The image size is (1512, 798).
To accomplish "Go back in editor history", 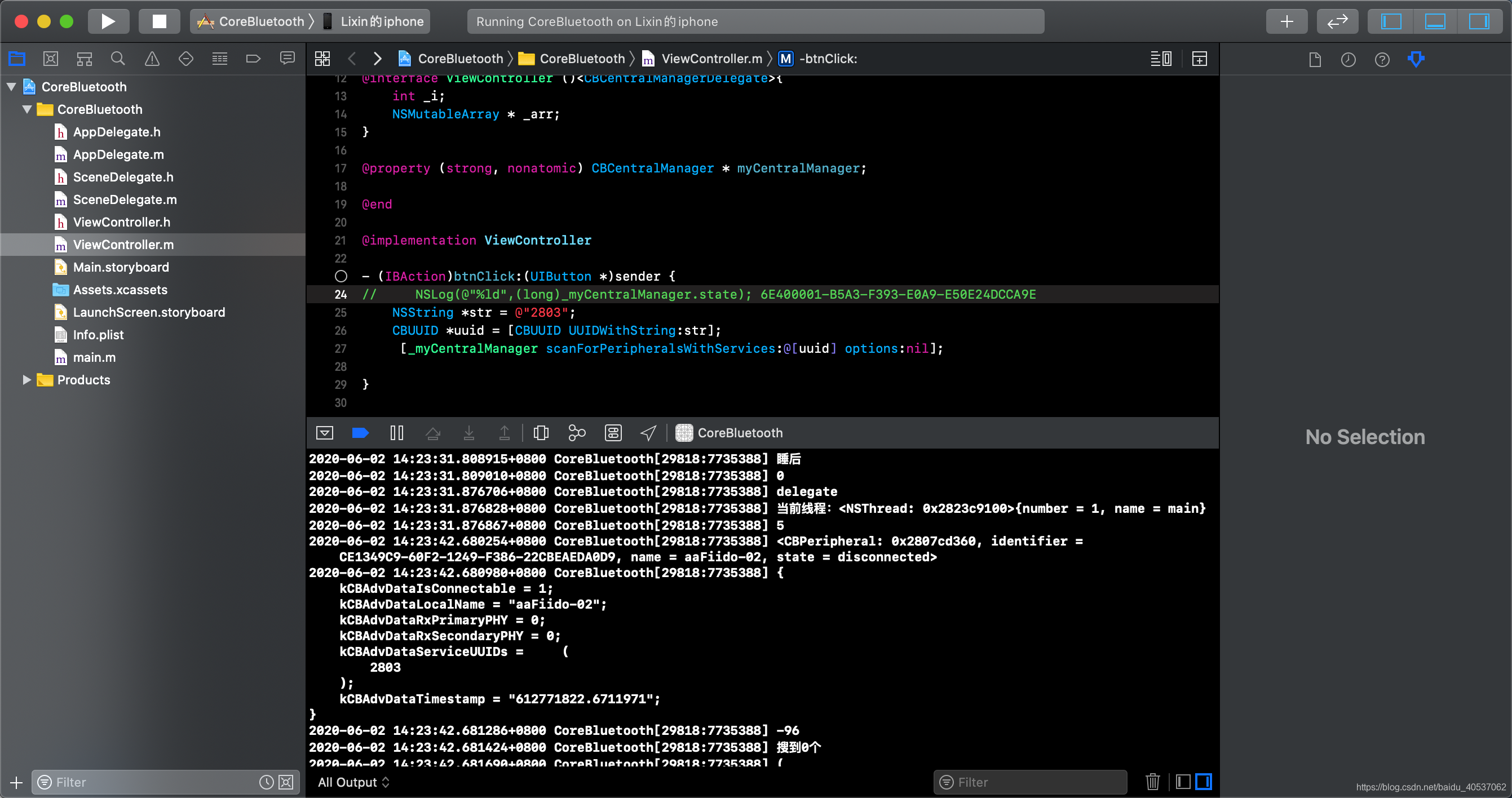I will point(352,59).
